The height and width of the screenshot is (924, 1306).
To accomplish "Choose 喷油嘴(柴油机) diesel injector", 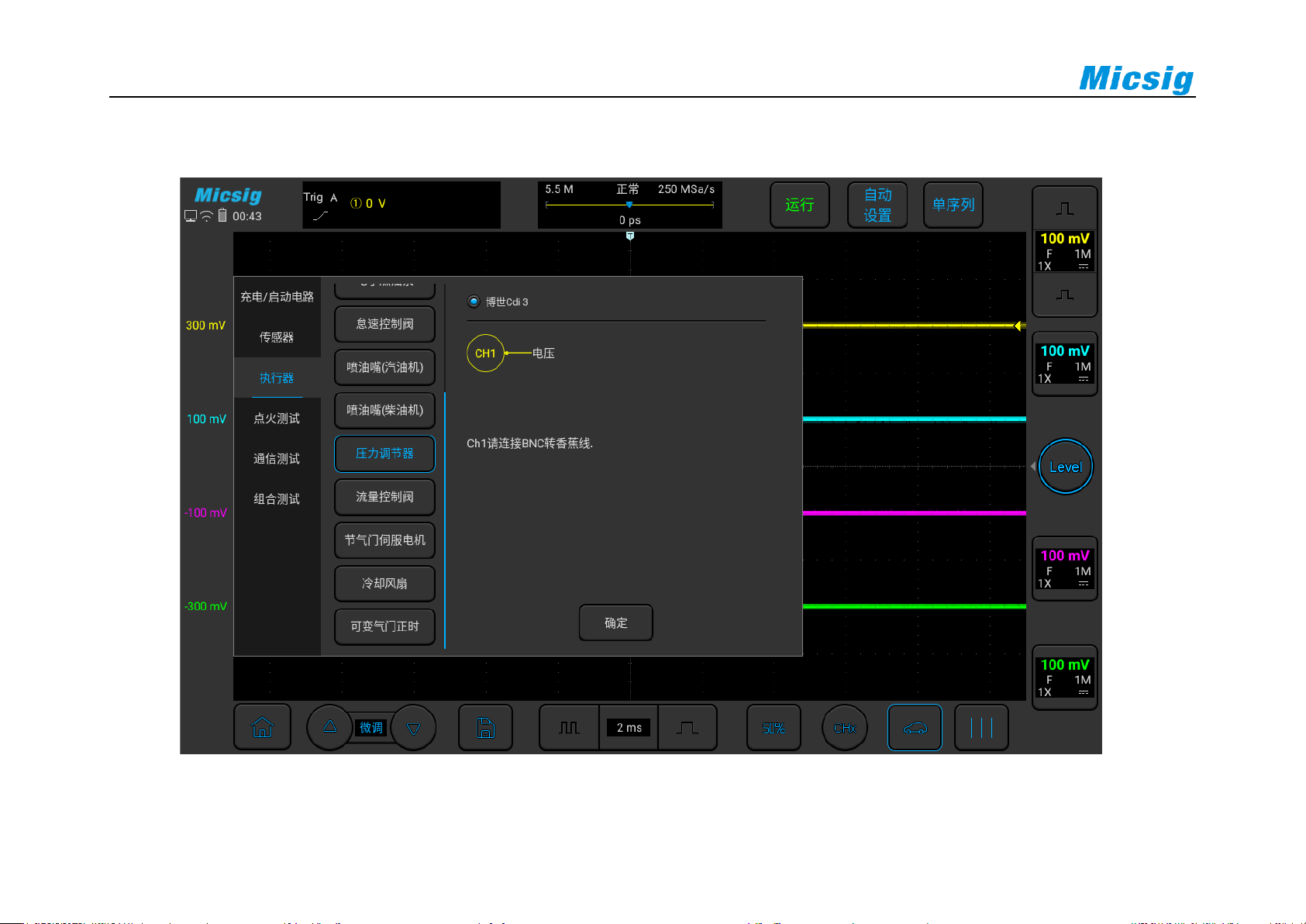I will (384, 410).
